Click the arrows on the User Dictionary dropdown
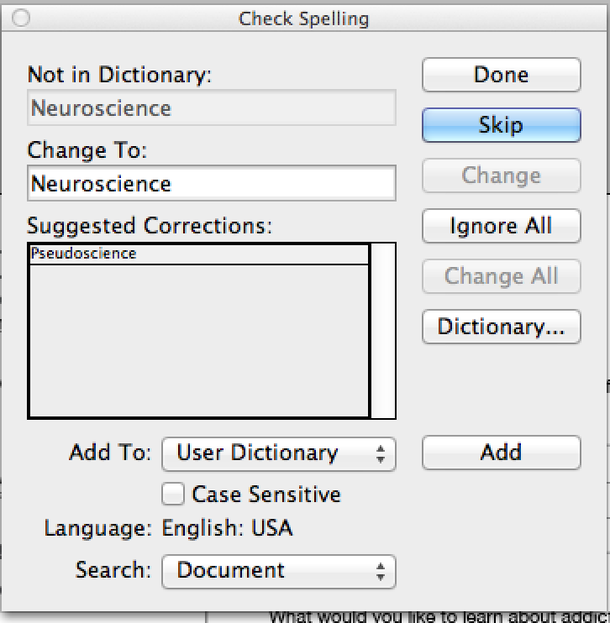The image size is (610, 623). [381, 454]
